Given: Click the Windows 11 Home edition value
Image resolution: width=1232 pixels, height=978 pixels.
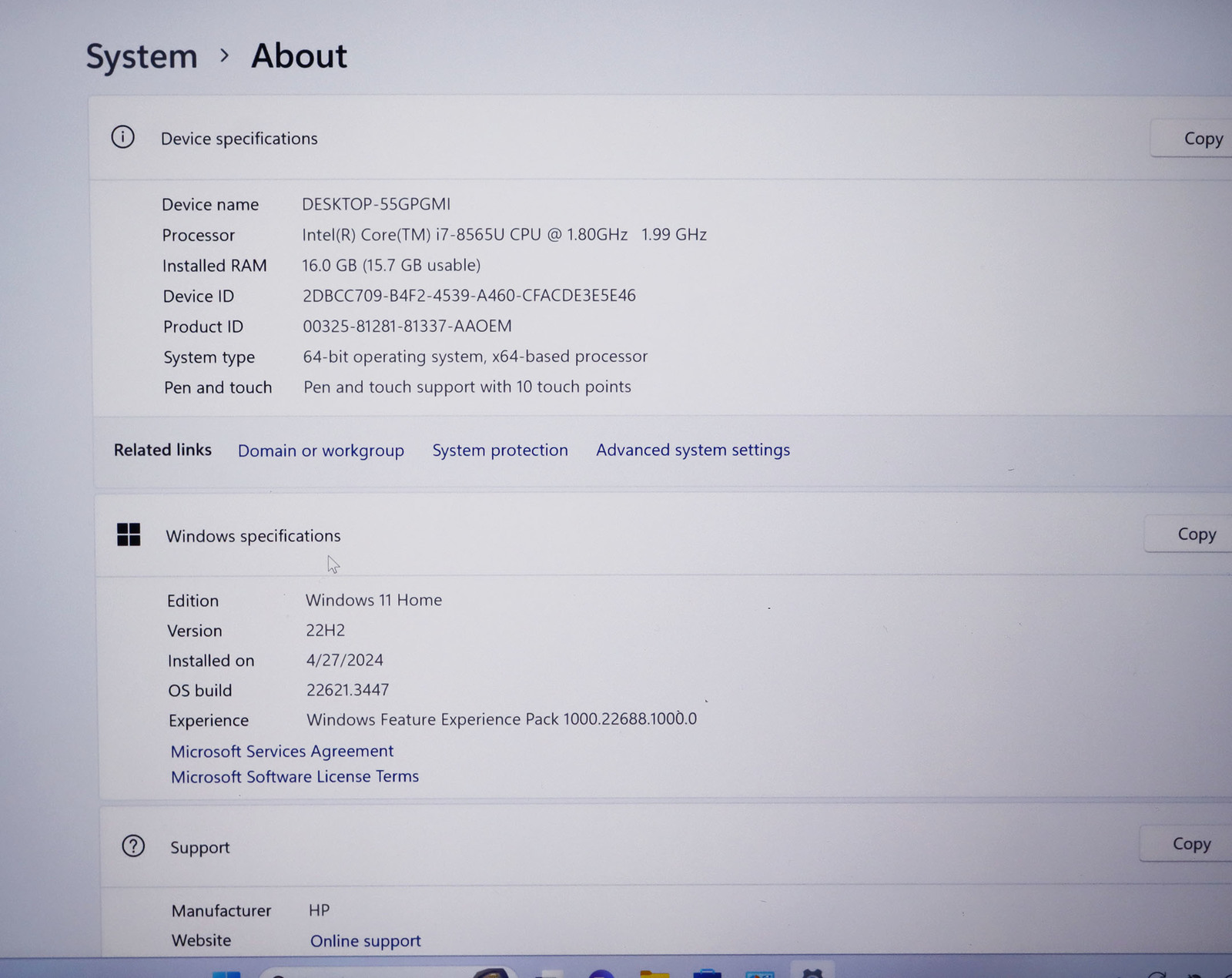Looking at the screenshot, I should tap(373, 600).
